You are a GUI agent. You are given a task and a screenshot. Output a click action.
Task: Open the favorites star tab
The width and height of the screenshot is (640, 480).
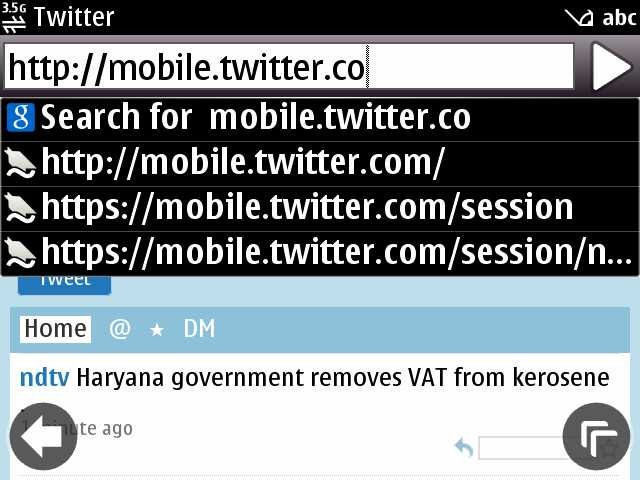pyautogui.click(x=157, y=330)
